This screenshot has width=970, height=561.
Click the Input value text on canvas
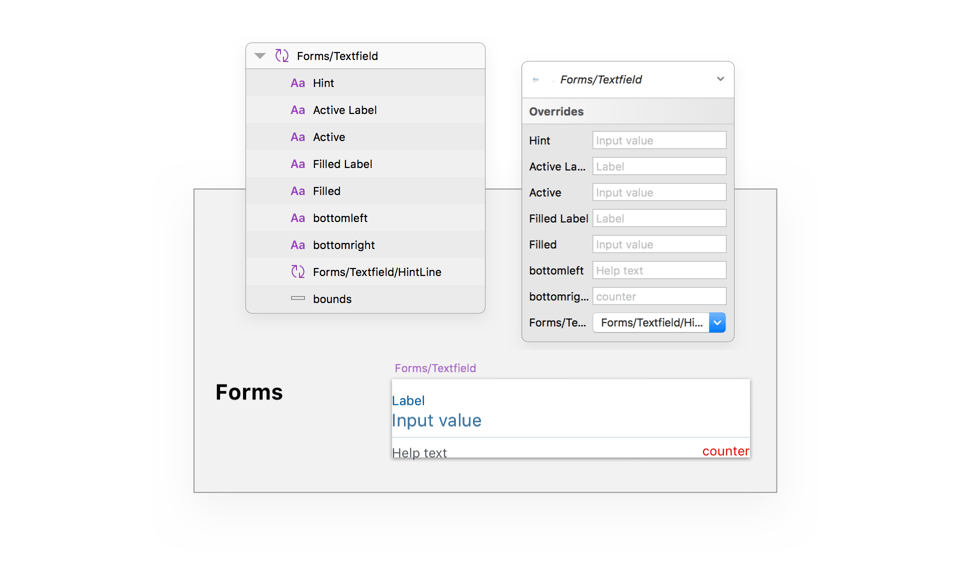pos(437,421)
